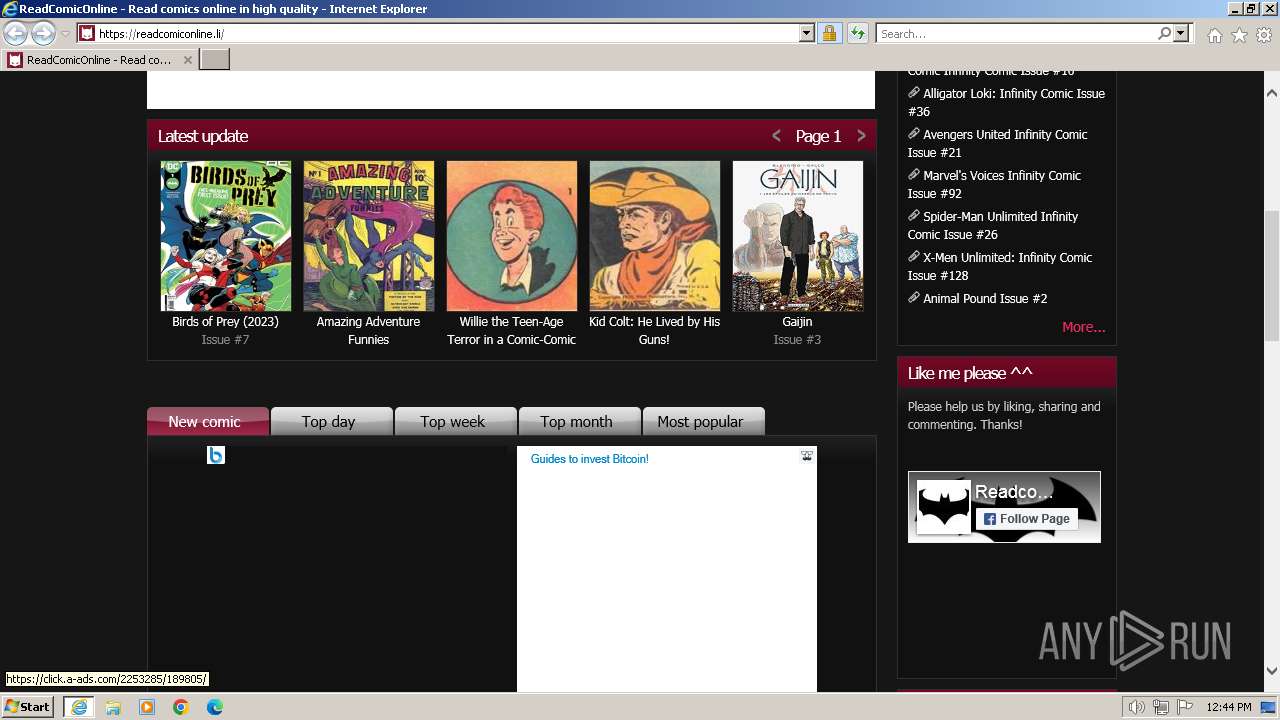Open Alligator Loki Infinity Comic Issue #36
This screenshot has width=1280, height=720.
(x=1006, y=102)
